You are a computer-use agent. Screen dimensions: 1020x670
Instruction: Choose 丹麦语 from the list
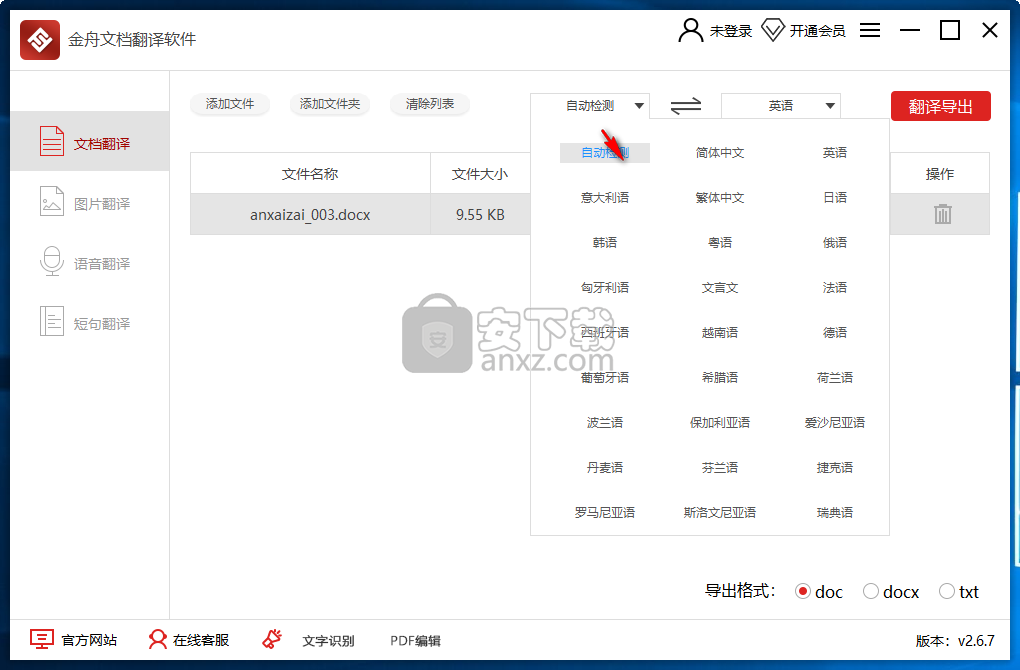[604, 468]
